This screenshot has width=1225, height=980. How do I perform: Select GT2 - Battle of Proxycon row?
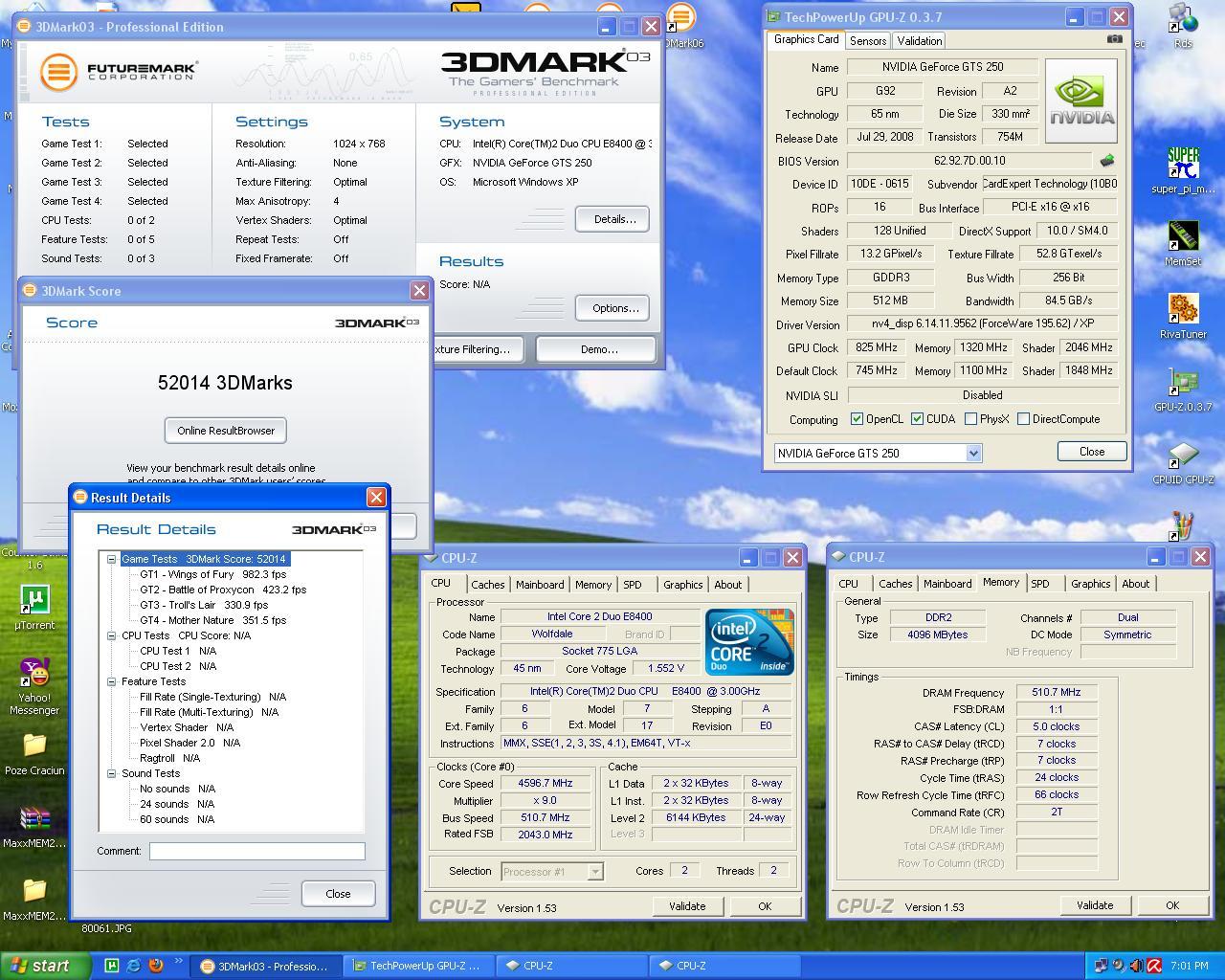[x=223, y=590]
